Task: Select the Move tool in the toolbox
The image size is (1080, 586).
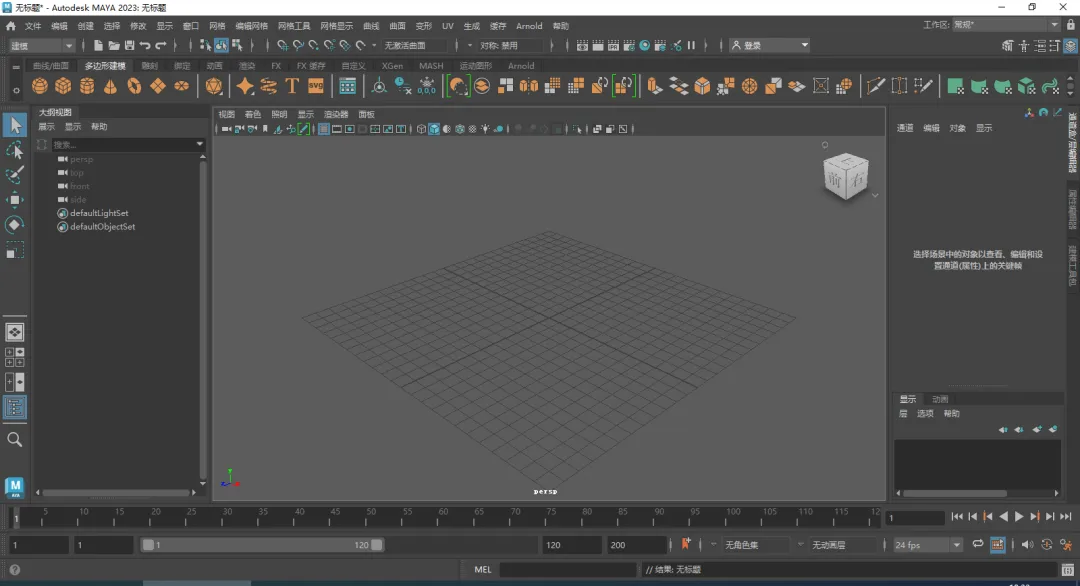Action: pyautogui.click(x=15, y=199)
